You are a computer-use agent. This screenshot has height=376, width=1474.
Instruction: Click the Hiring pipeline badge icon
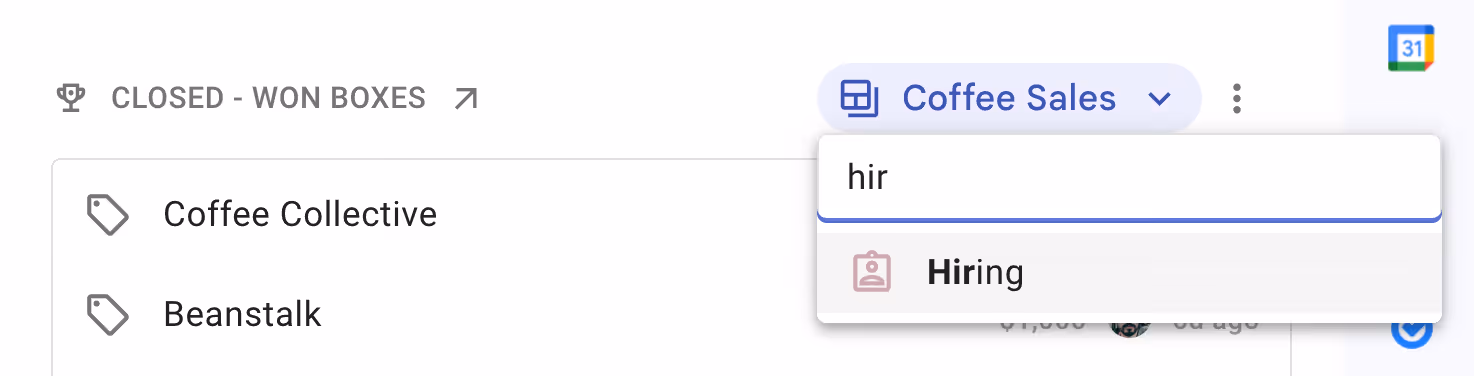[871, 272]
